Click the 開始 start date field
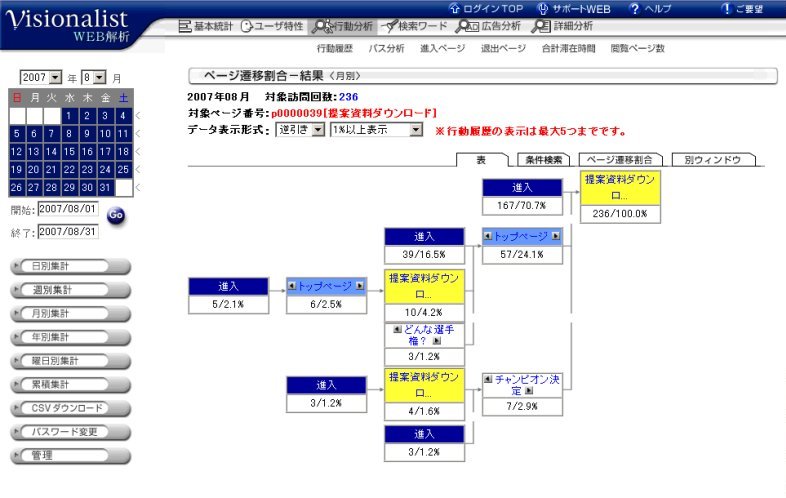 pos(68,209)
